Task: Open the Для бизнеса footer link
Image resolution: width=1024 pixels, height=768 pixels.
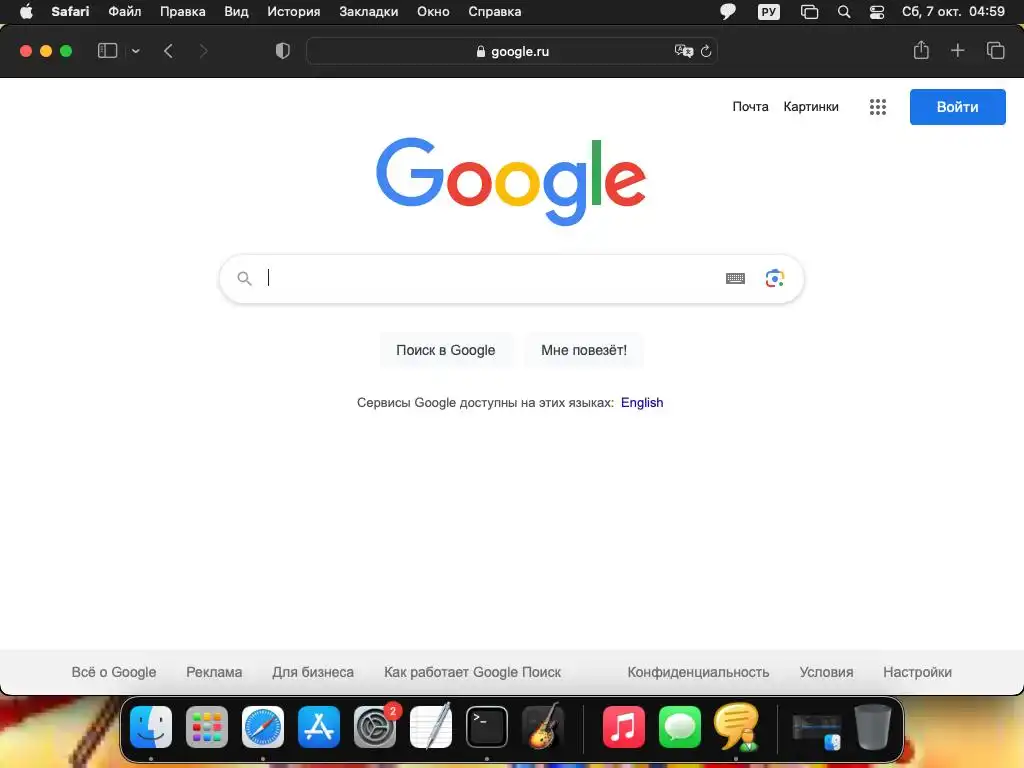Action: [x=313, y=672]
